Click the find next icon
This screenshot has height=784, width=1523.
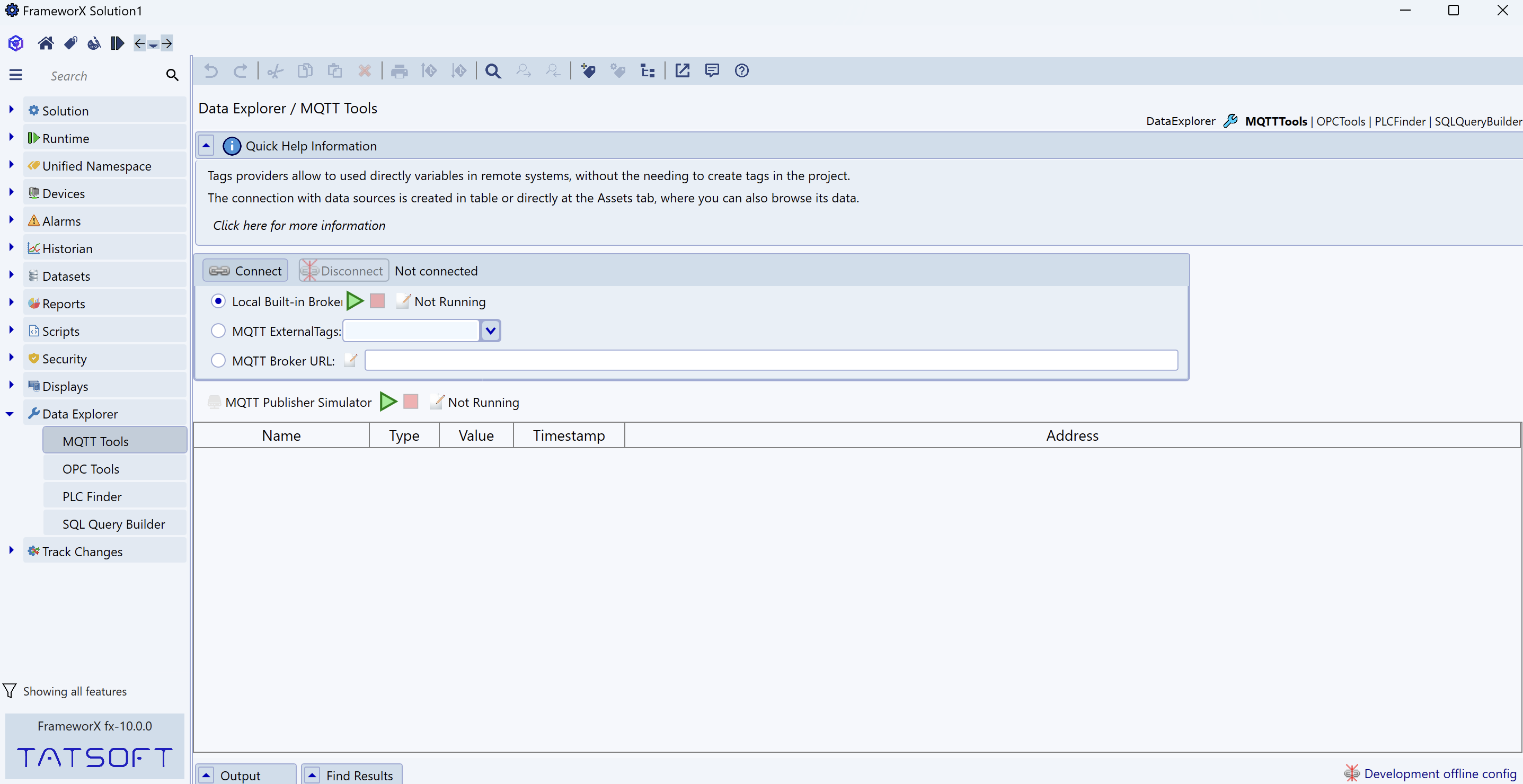coord(523,71)
